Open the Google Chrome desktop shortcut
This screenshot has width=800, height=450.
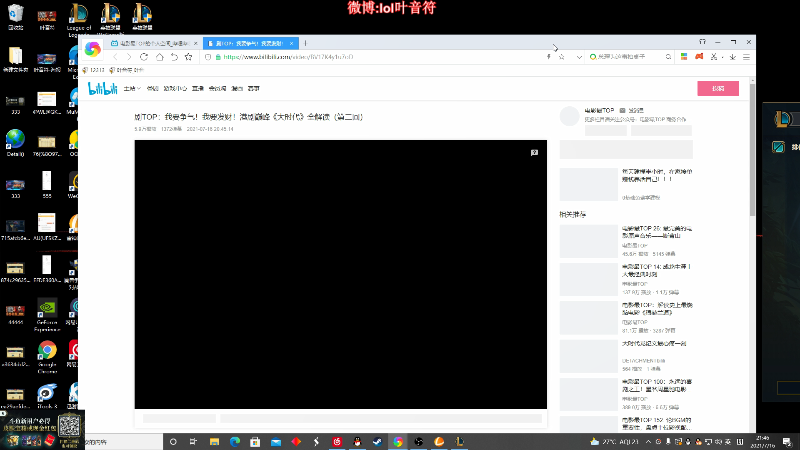tap(47, 357)
